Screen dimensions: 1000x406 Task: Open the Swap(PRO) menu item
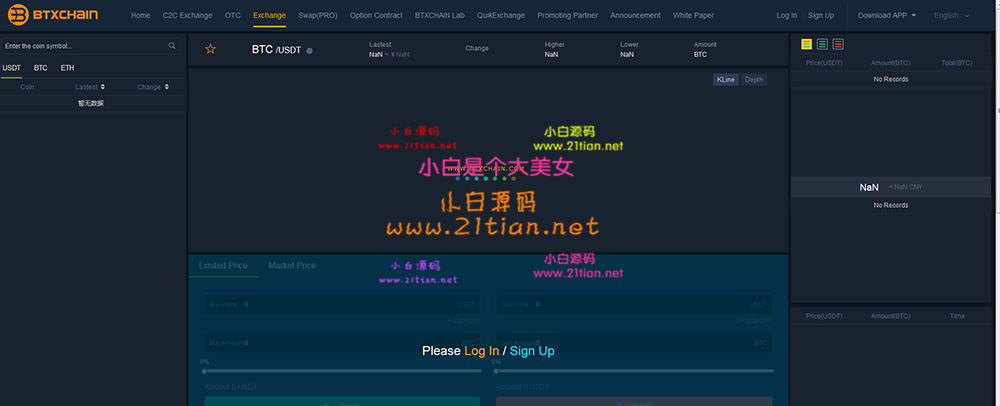coord(318,16)
